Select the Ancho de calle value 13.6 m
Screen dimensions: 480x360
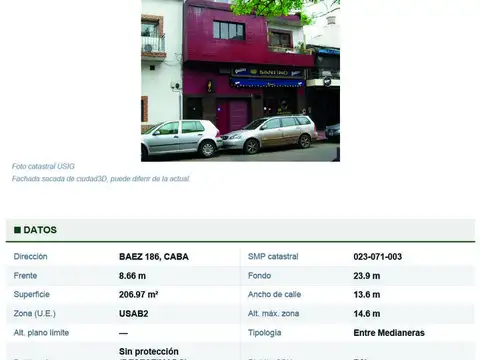pos(367,295)
